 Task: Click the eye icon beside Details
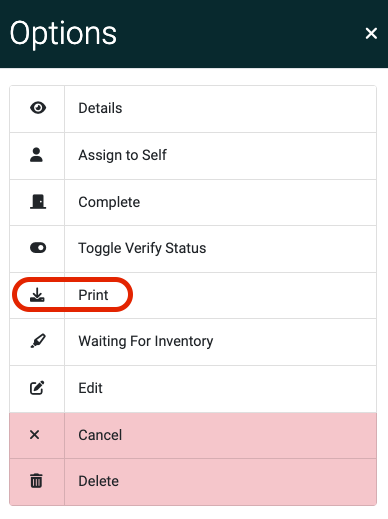38,108
